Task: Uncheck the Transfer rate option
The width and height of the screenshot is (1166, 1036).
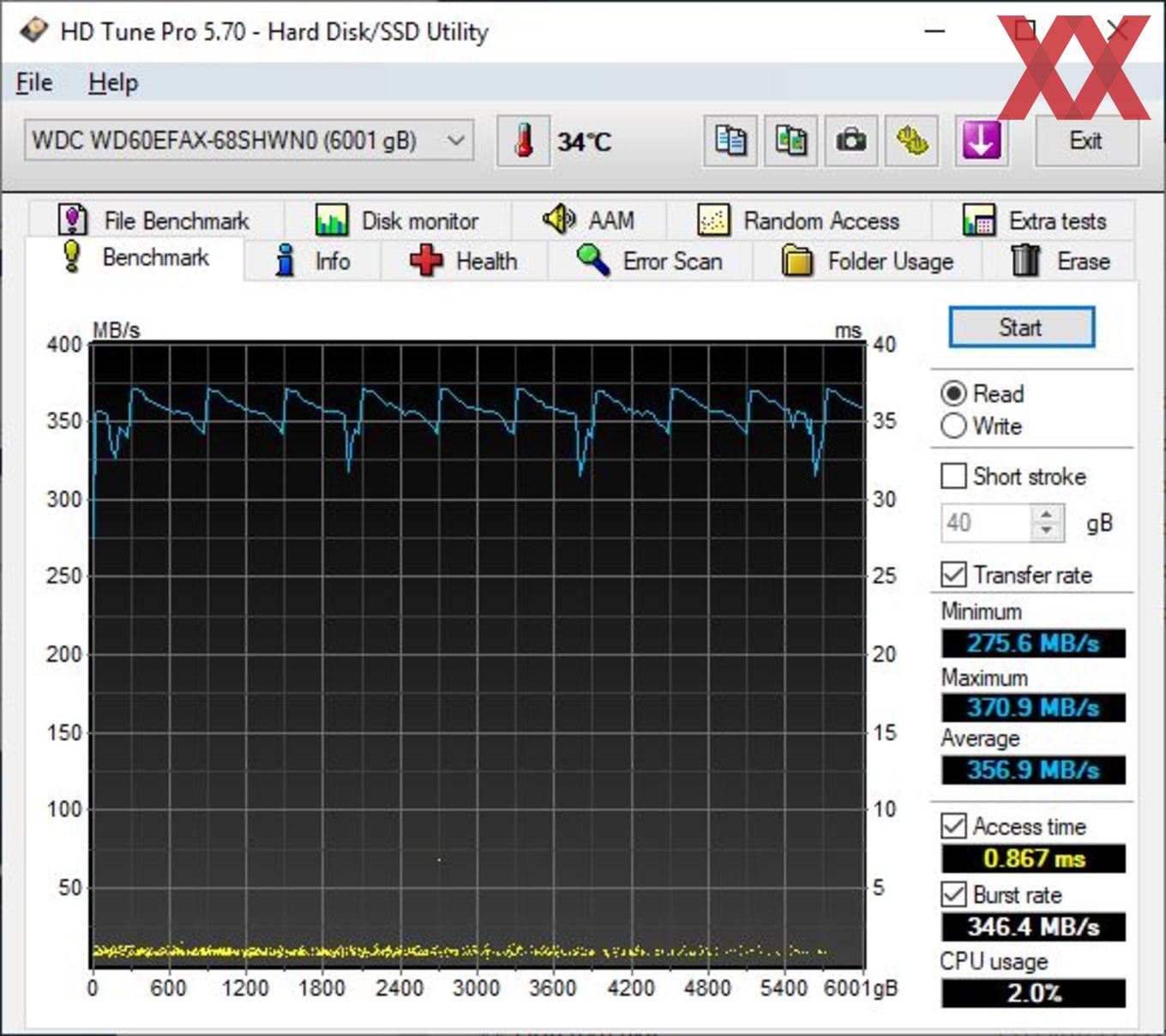Action: click(953, 575)
